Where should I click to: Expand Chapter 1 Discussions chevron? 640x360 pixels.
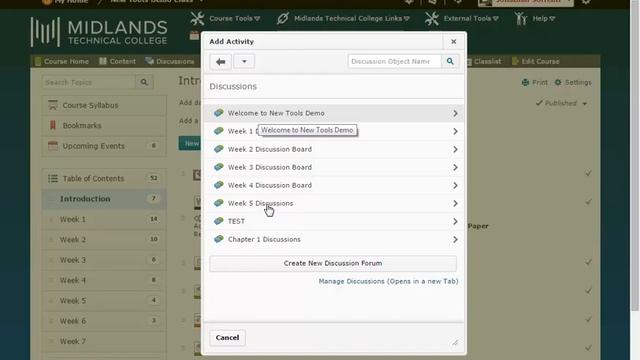point(455,240)
